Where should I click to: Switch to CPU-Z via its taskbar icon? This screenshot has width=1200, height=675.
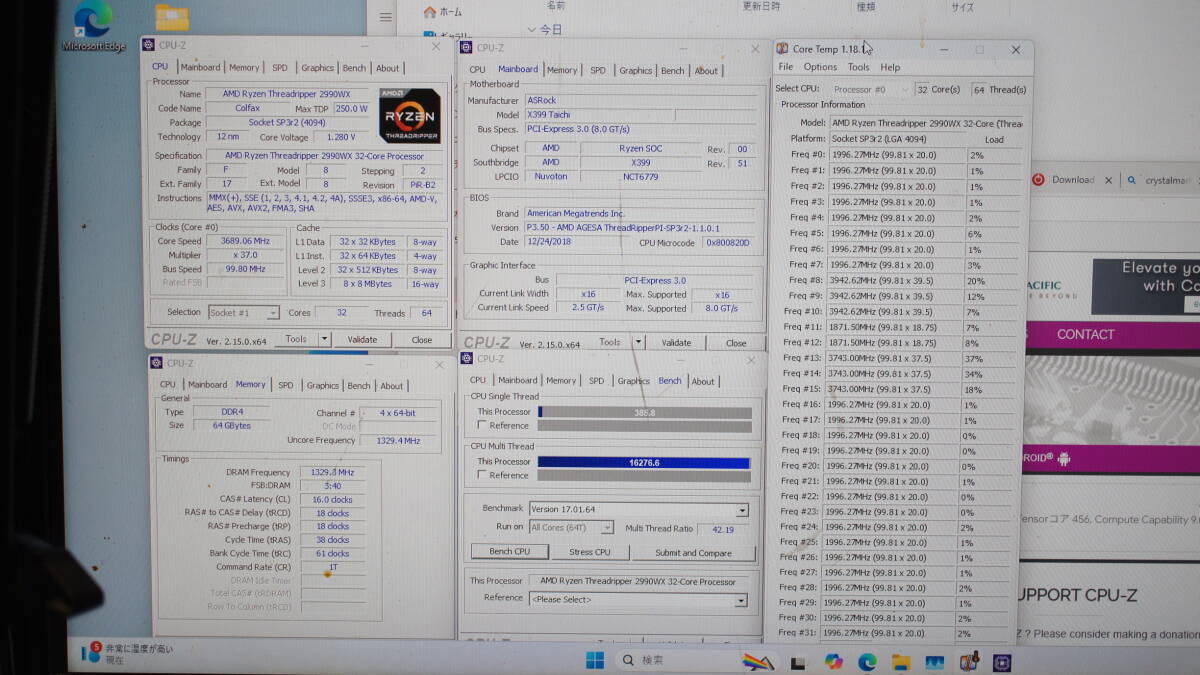coord(1002,662)
